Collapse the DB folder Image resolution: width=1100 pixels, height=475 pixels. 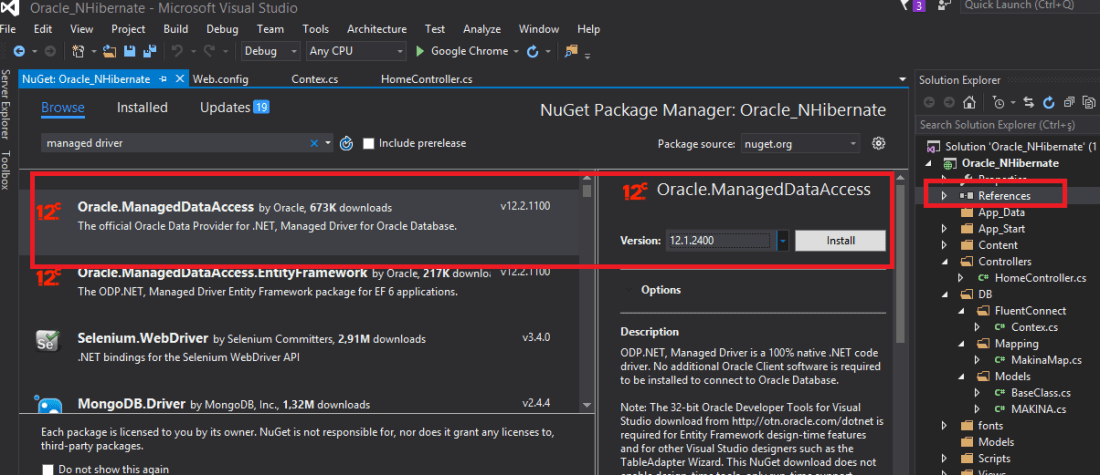(x=944, y=294)
